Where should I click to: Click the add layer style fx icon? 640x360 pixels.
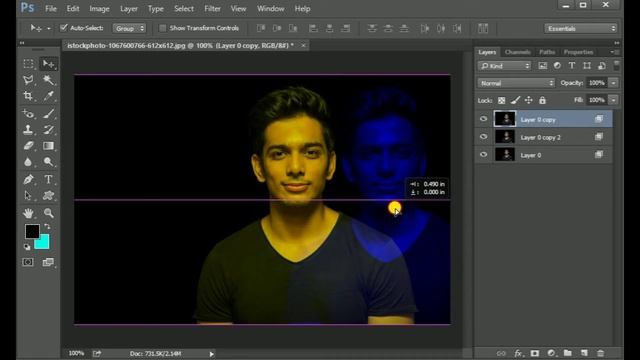tap(518, 353)
